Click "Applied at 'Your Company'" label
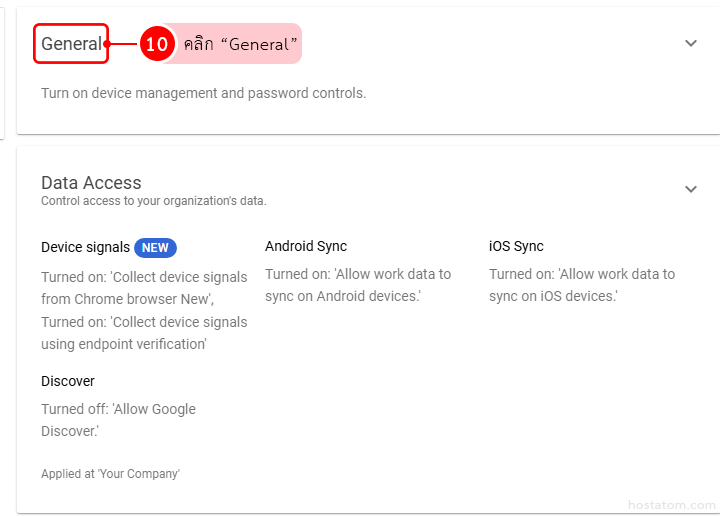This screenshot has width=720, height=516. tap(110, 474)
